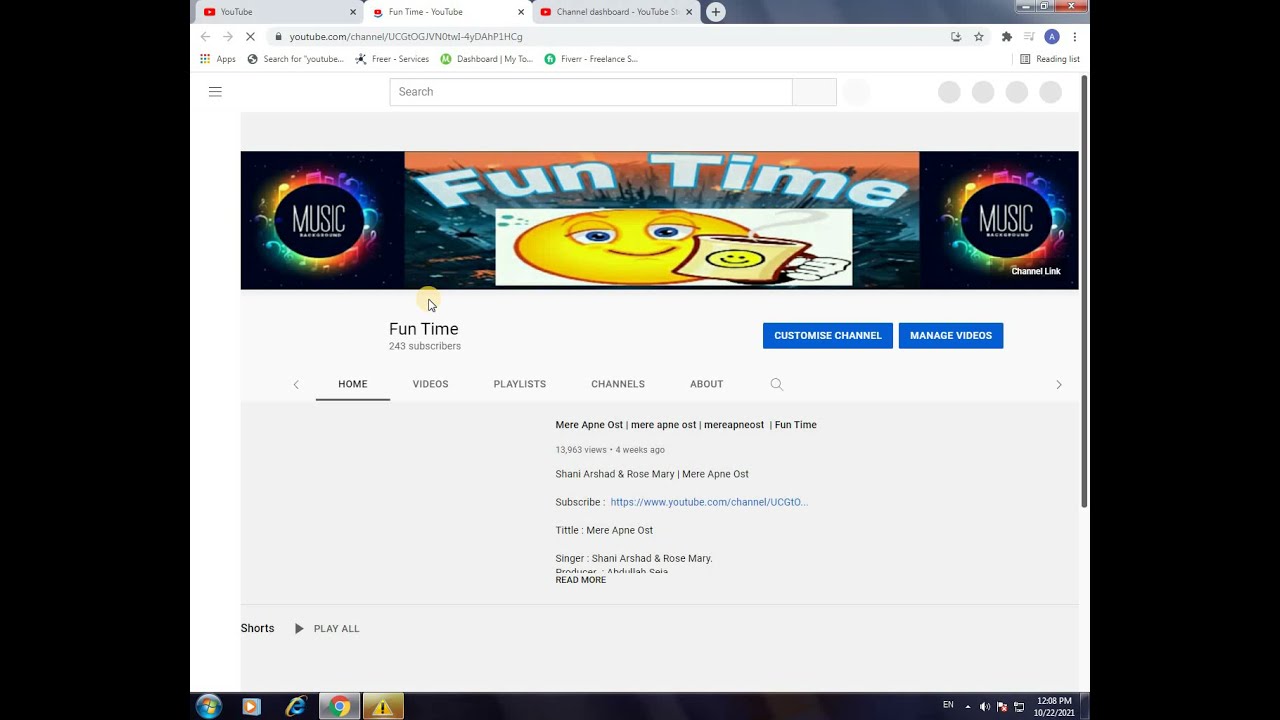Open the channel PLAYLISTS tab
The height and width of the screenshot is (720, 1280).
(520, 384)
